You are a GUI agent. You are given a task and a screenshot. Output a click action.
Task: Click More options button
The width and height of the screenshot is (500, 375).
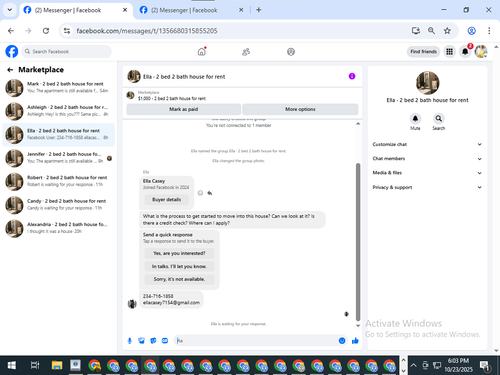tap(300, 109)
